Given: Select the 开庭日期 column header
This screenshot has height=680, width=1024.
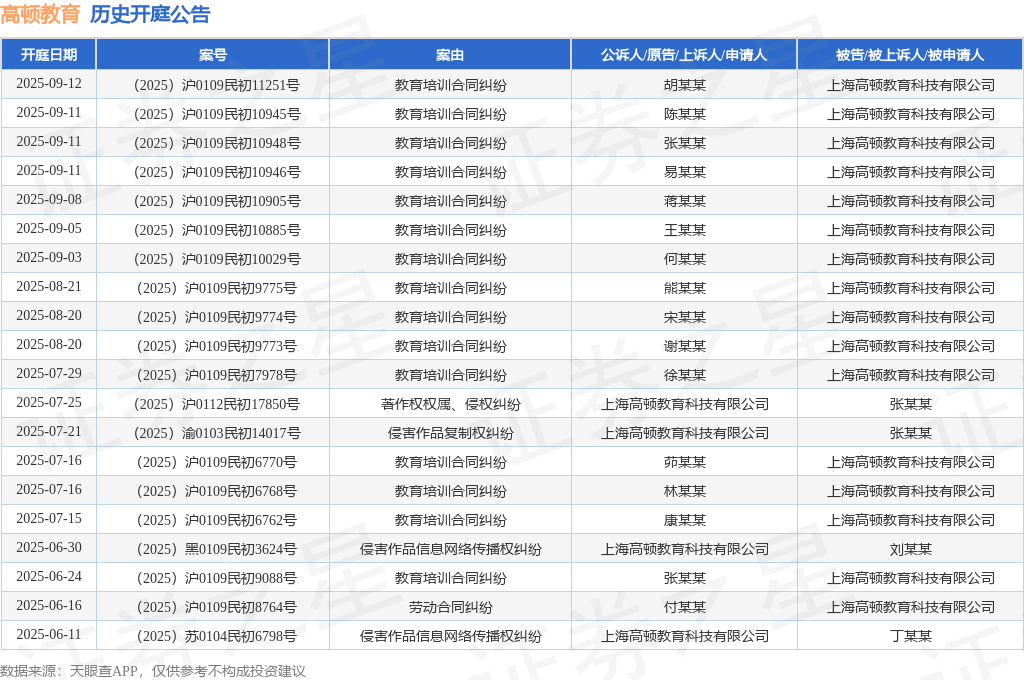Looking at the screenshot, I should [x=49, y=55].
